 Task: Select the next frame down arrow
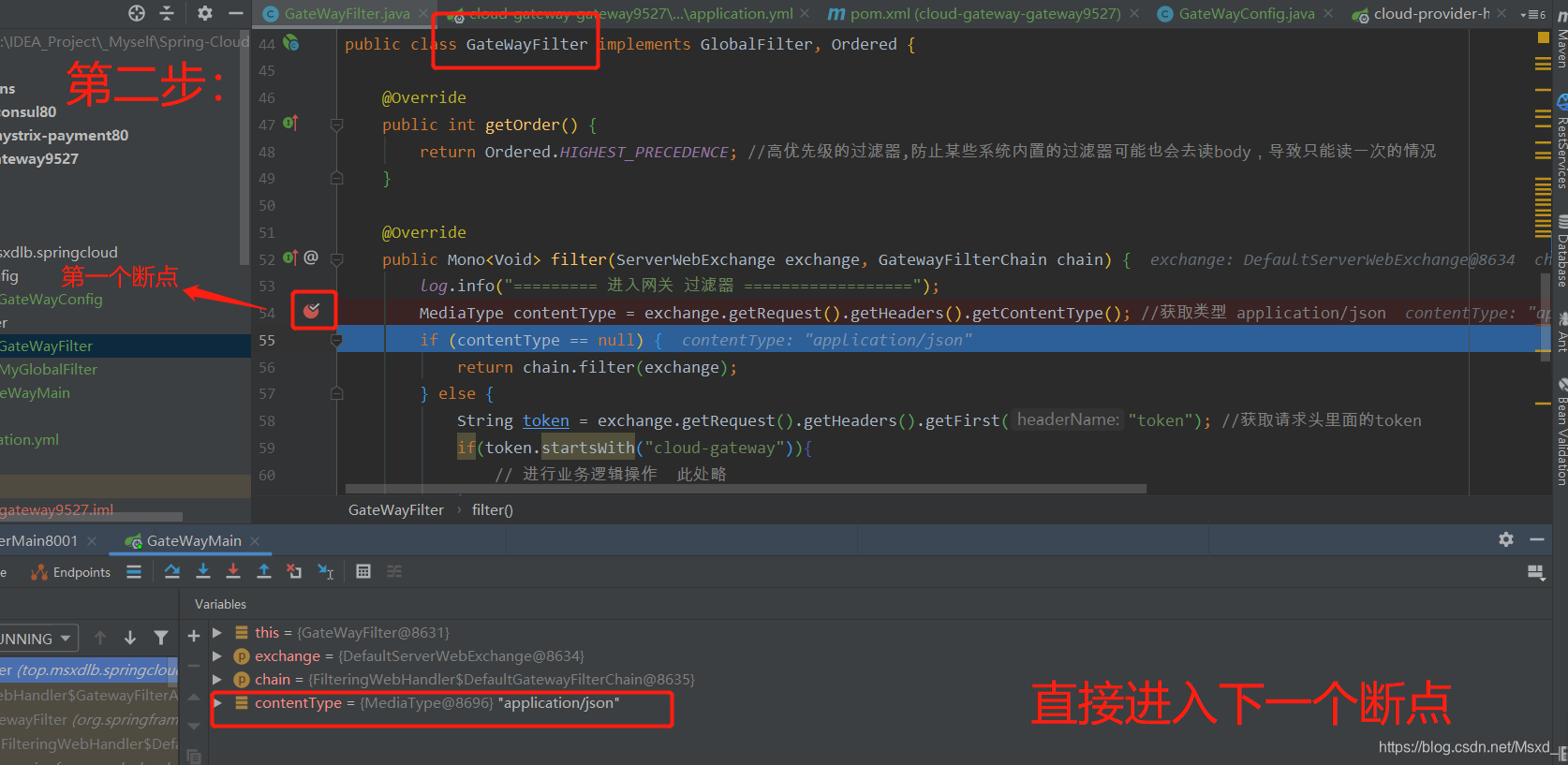[x=130, y=638]
